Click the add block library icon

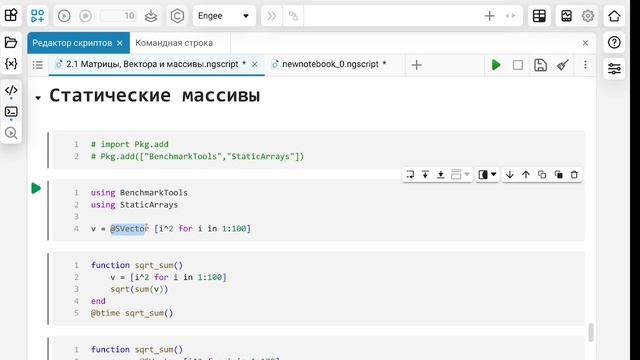tap(38, 16)
